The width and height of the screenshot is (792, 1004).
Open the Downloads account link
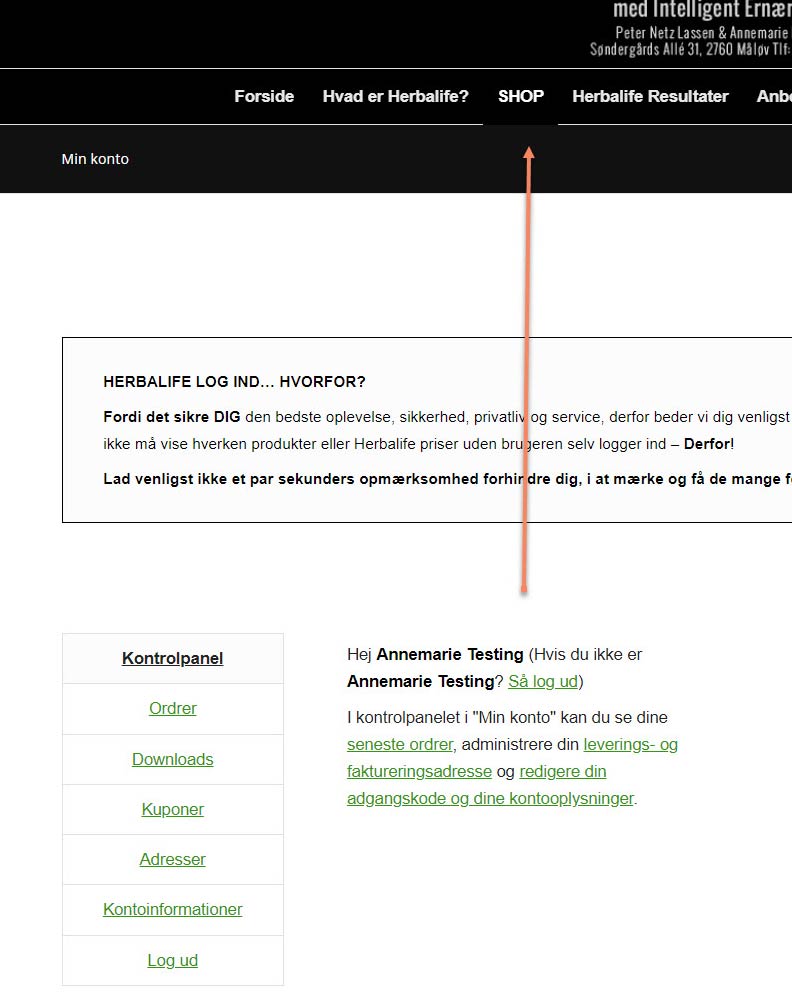click(172, 759)
